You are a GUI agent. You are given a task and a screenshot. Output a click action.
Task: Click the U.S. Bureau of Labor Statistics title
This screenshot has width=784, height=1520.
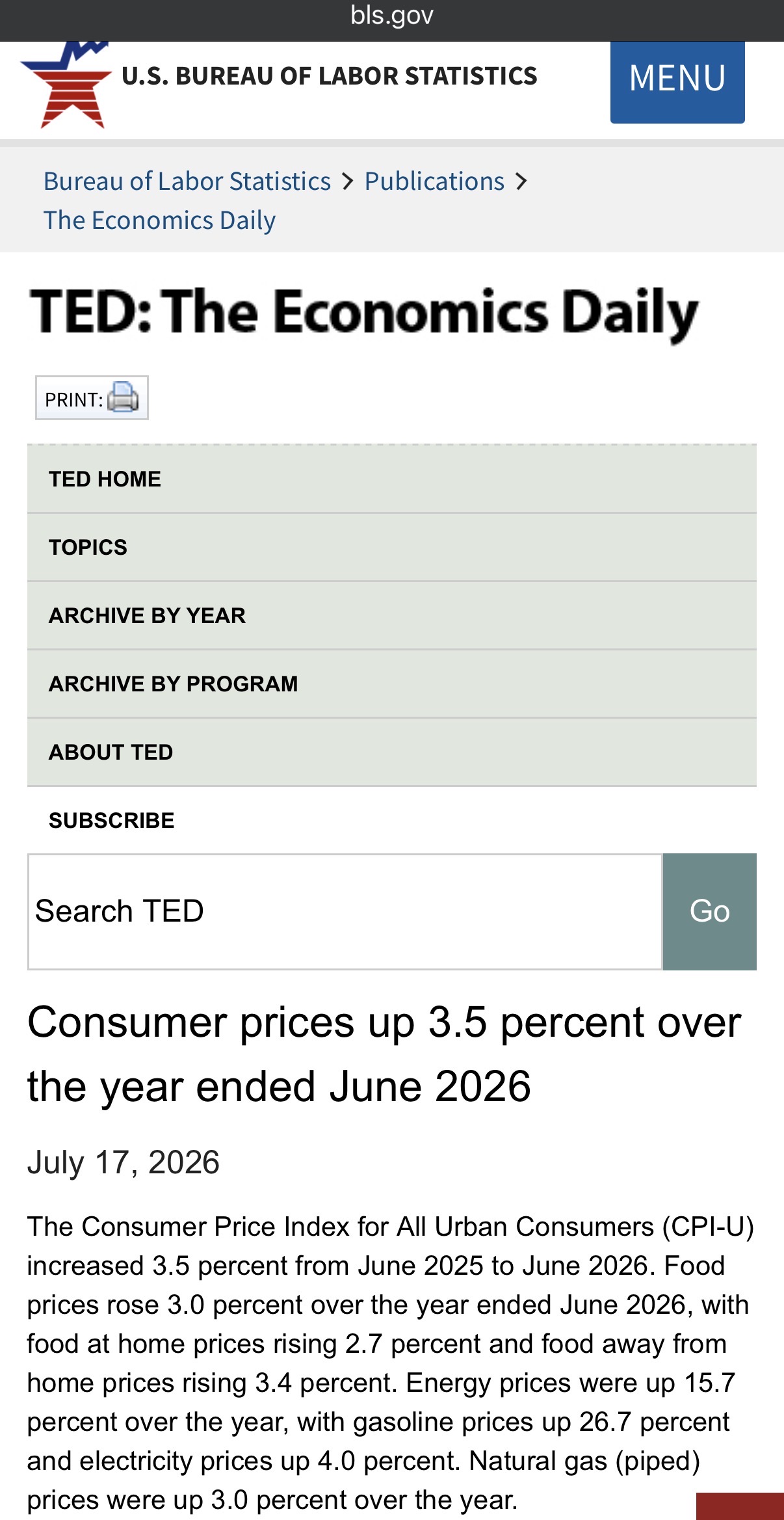point(330,76)
